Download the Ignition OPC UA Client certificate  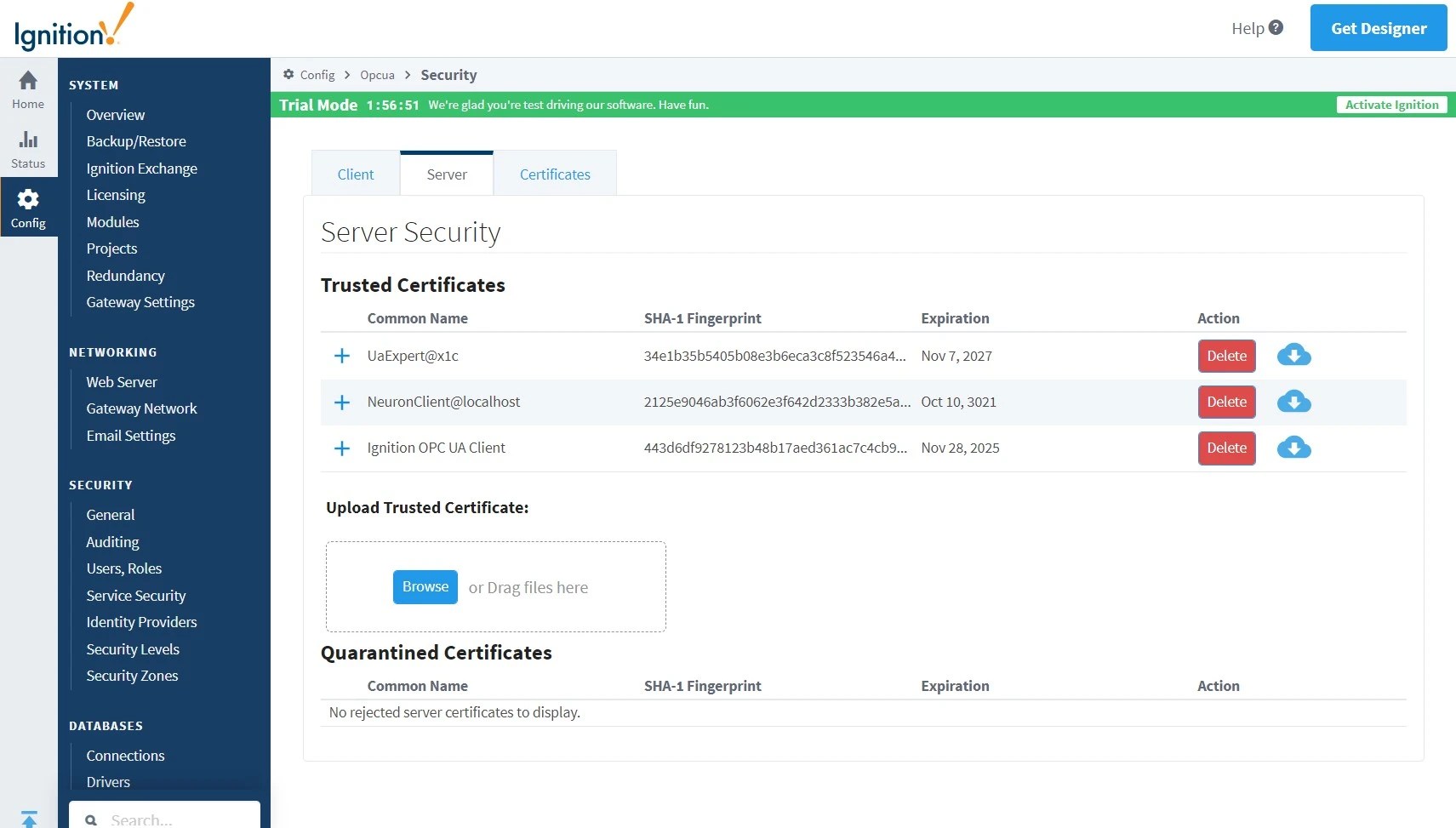(x=1293, y=448)
